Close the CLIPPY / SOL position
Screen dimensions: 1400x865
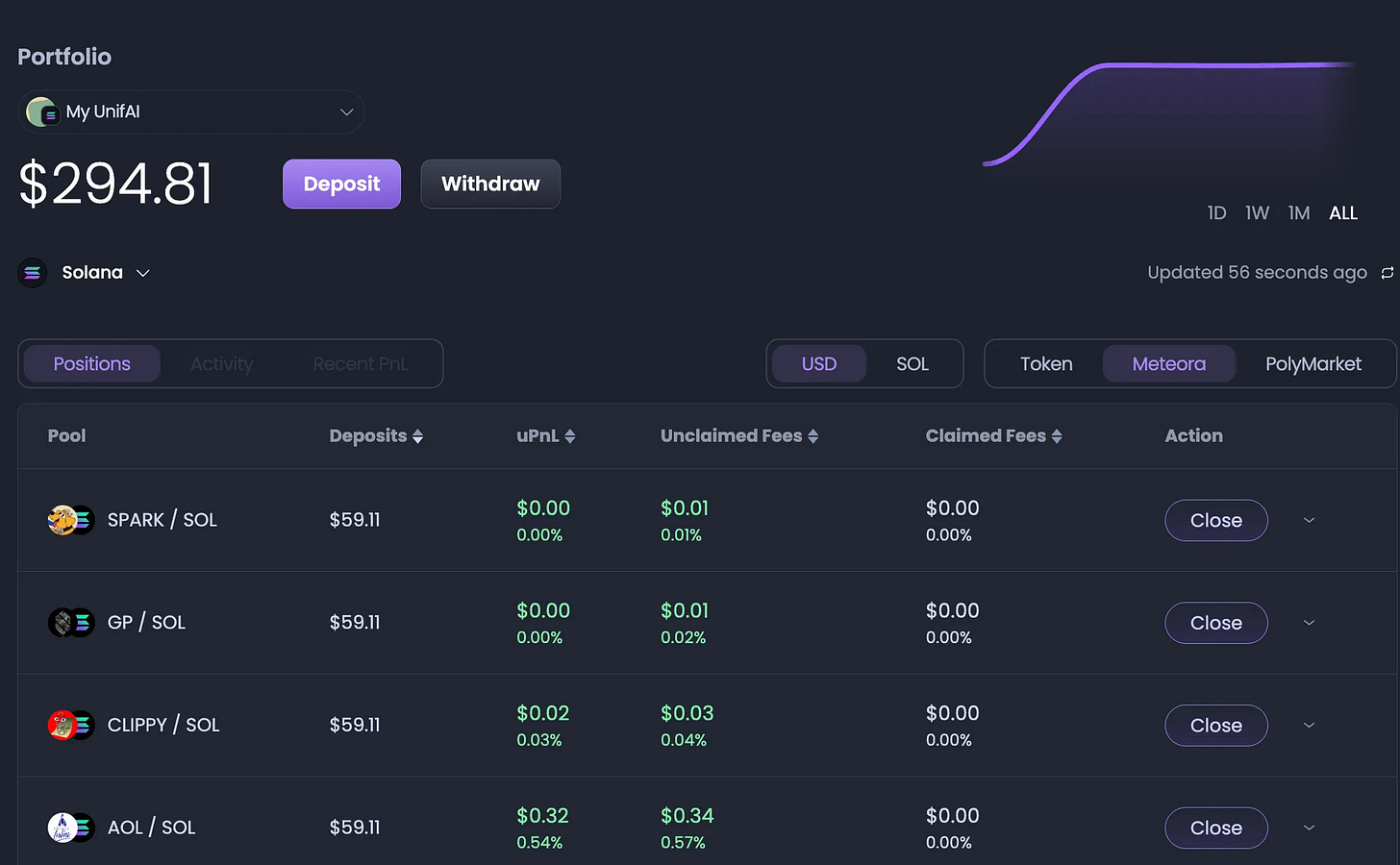[1216, 726]
